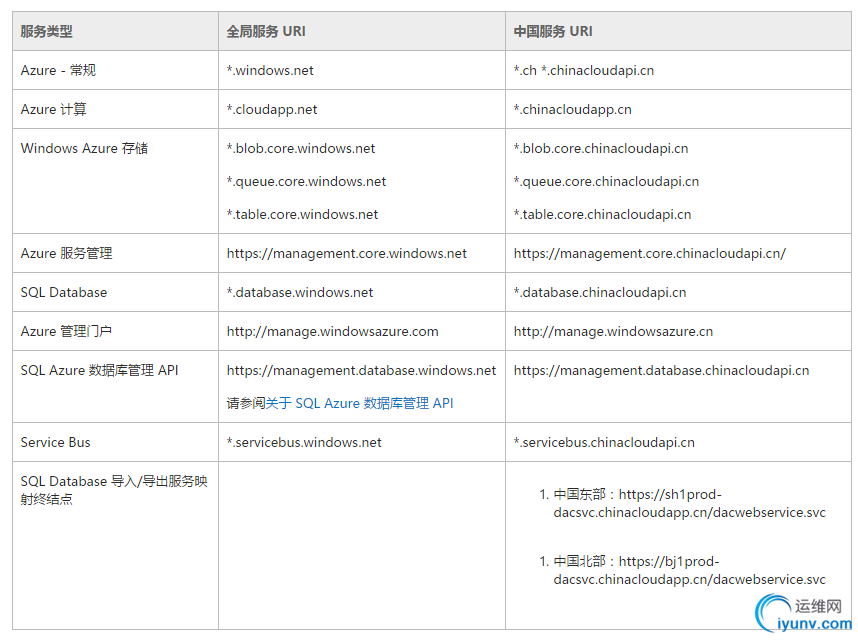Click the *.chinacloudapp.cn text
The image size is (858, 640).
[572, 109]
